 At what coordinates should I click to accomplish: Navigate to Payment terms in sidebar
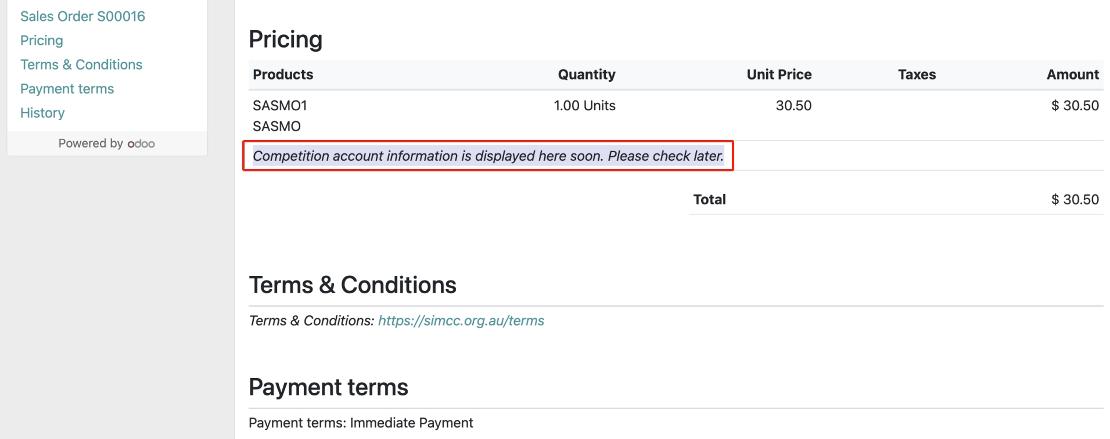pyautogui.click(x=67, y=89)
